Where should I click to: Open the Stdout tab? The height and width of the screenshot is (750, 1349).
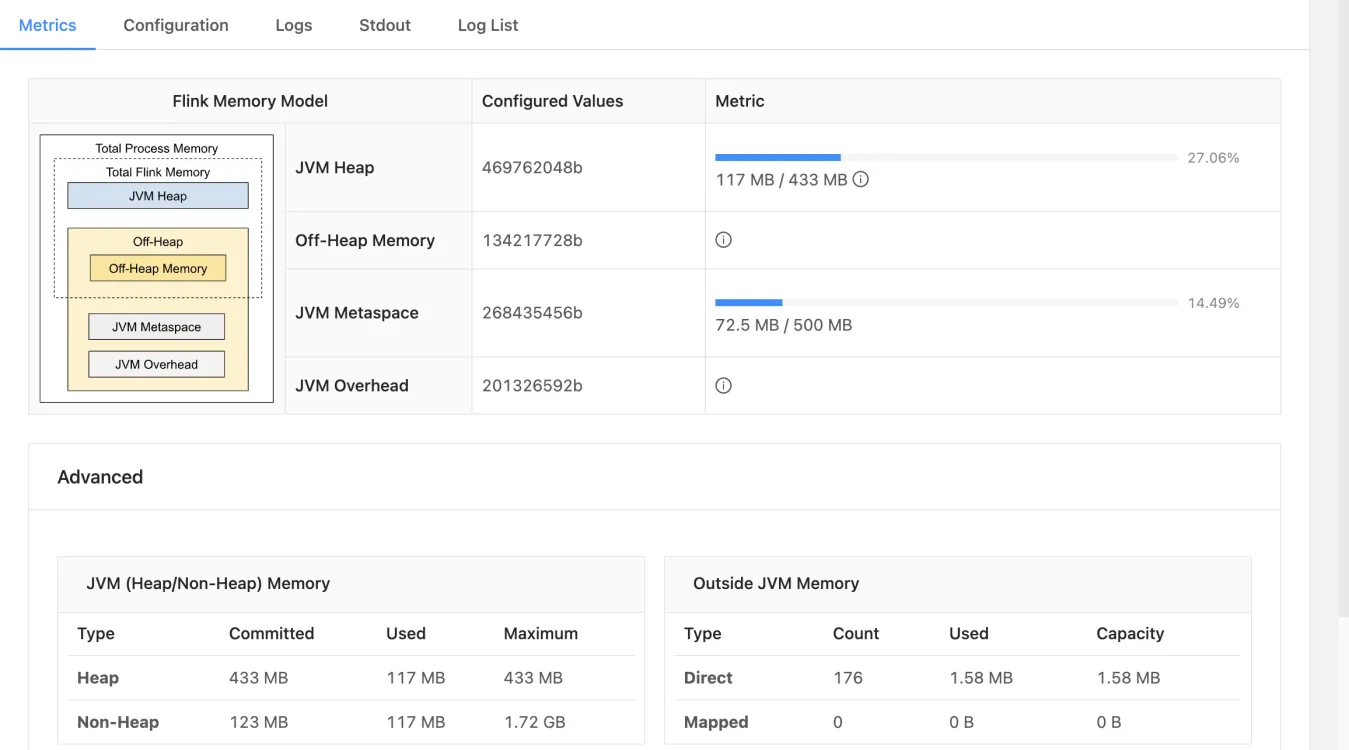point(385,25)
